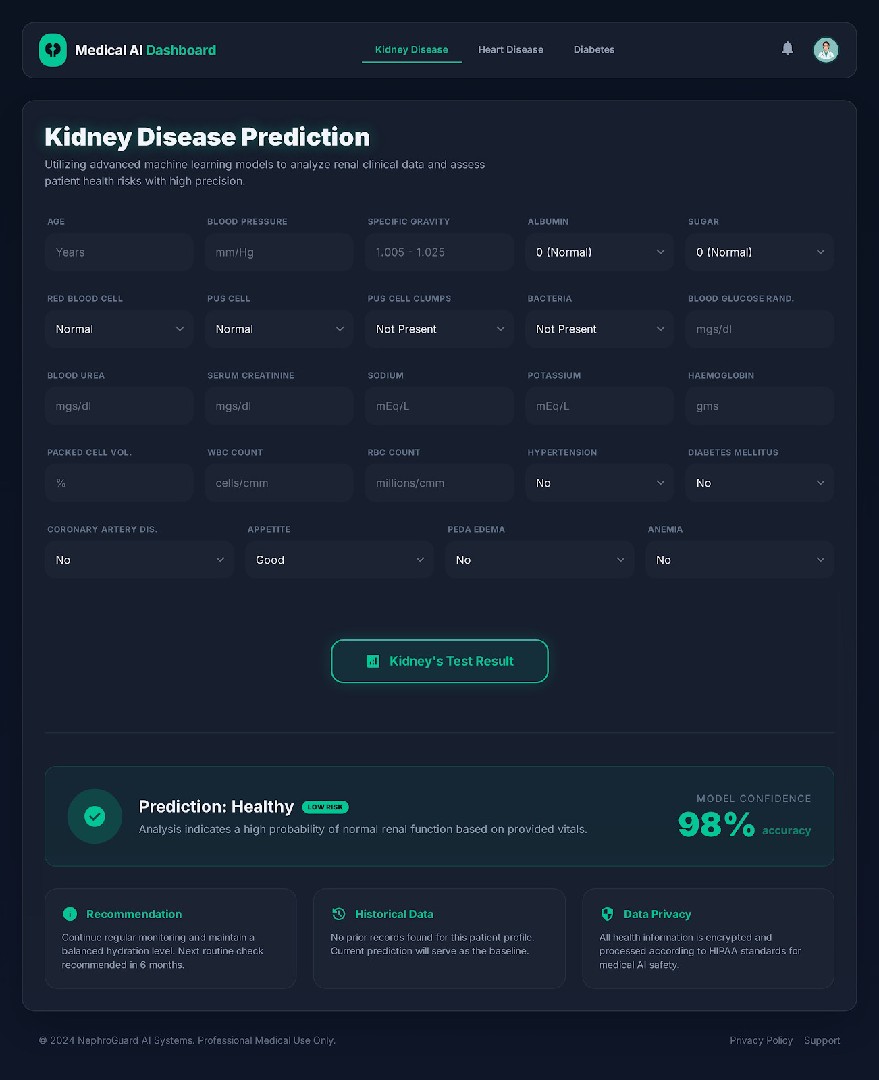Click the Recommendation info icon

click(x=69, y=913)
